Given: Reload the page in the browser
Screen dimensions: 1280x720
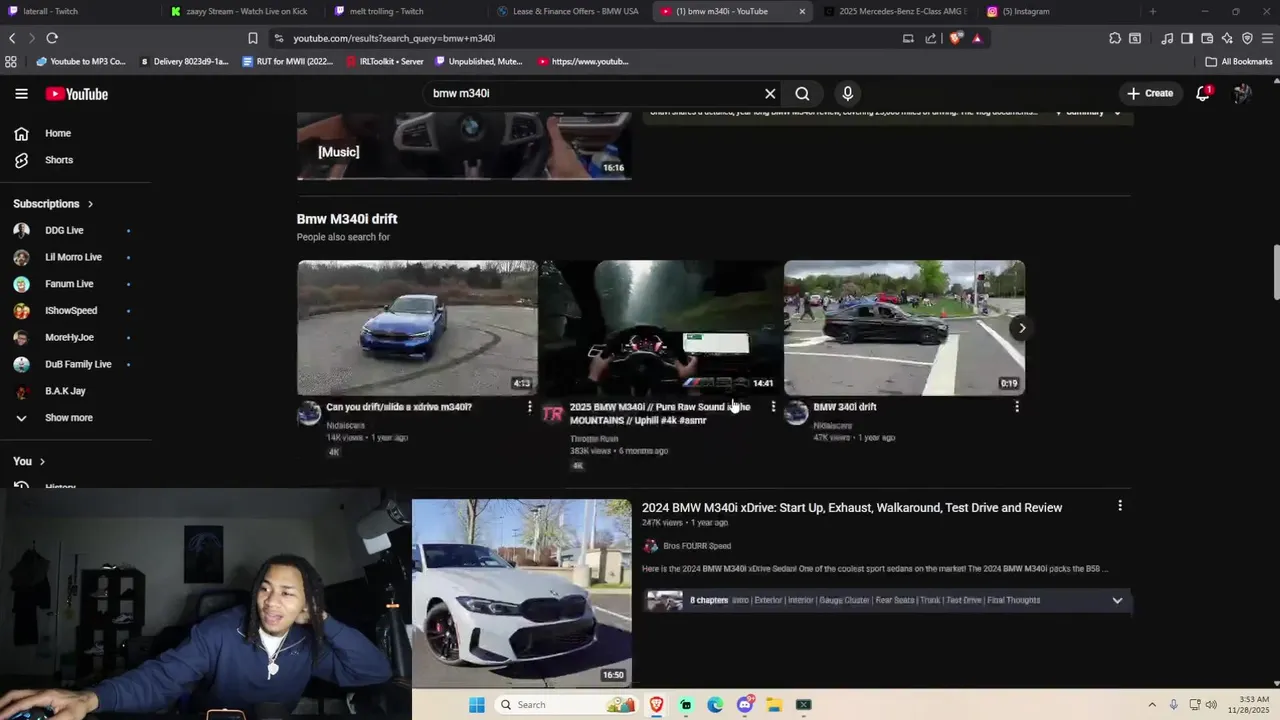Looking at the screenshot, I should pyautogui.click(x=52, y=38).
